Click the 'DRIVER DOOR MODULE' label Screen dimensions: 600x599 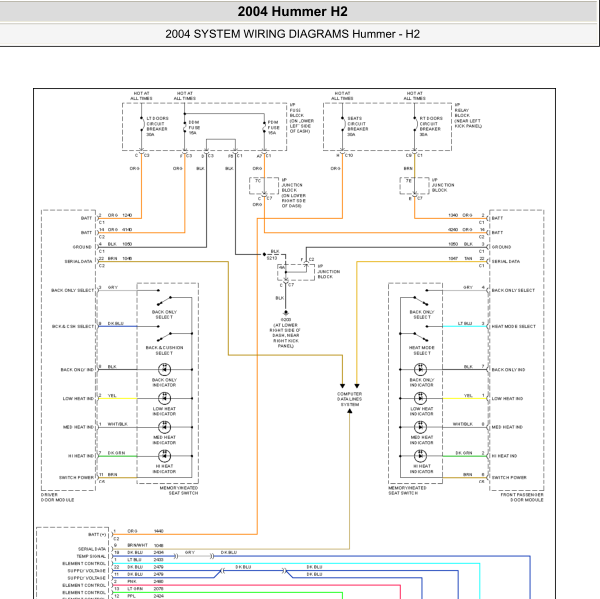click(57, 497)
